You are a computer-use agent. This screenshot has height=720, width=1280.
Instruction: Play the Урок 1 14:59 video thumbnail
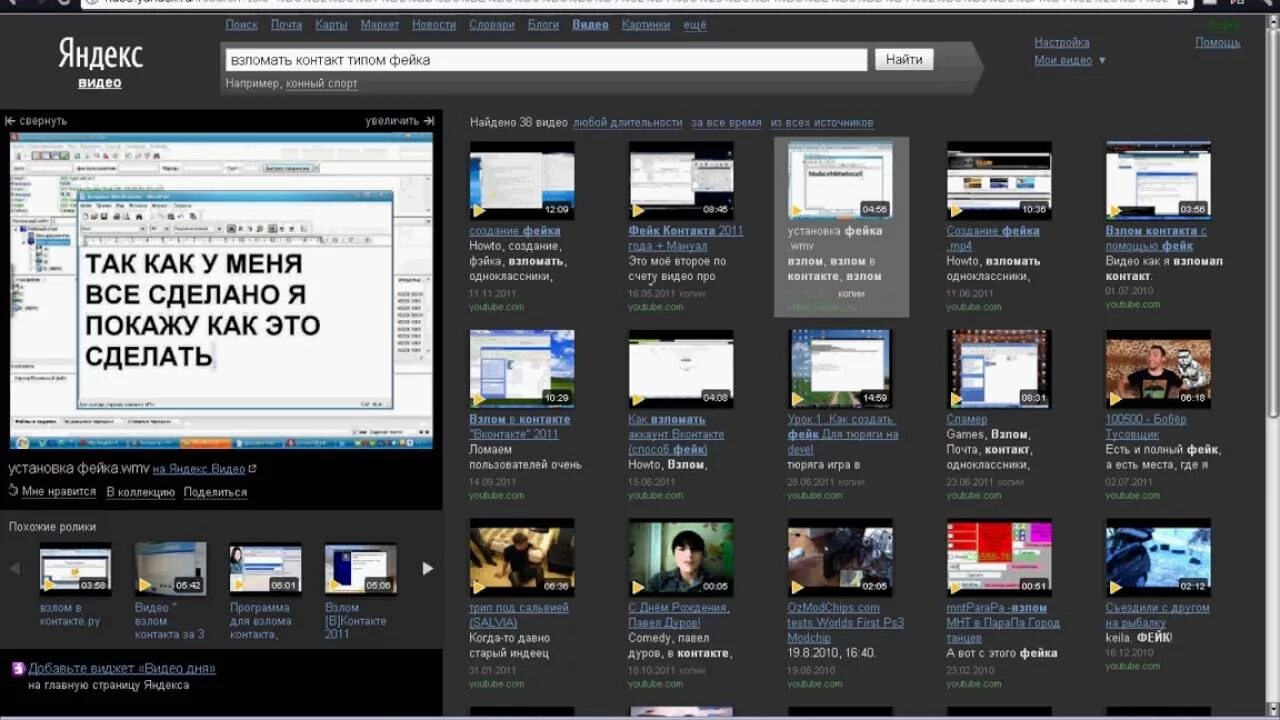click(x=840, y=369)
